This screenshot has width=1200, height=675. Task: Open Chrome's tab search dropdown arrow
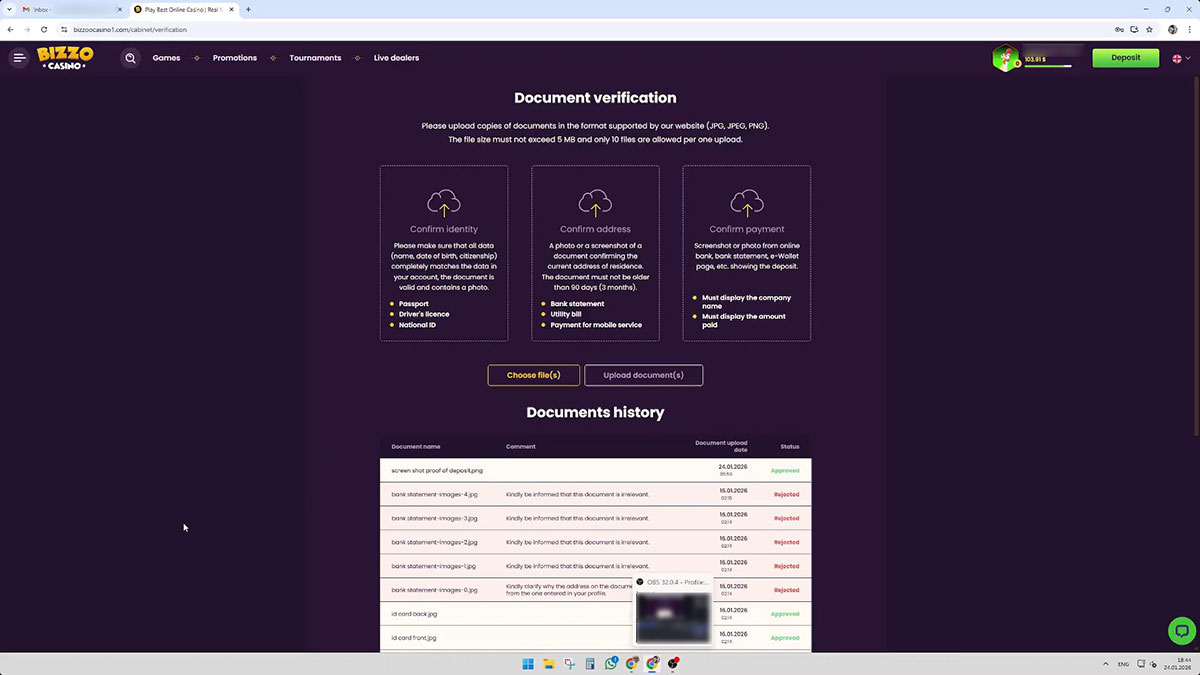click(10, 9)
